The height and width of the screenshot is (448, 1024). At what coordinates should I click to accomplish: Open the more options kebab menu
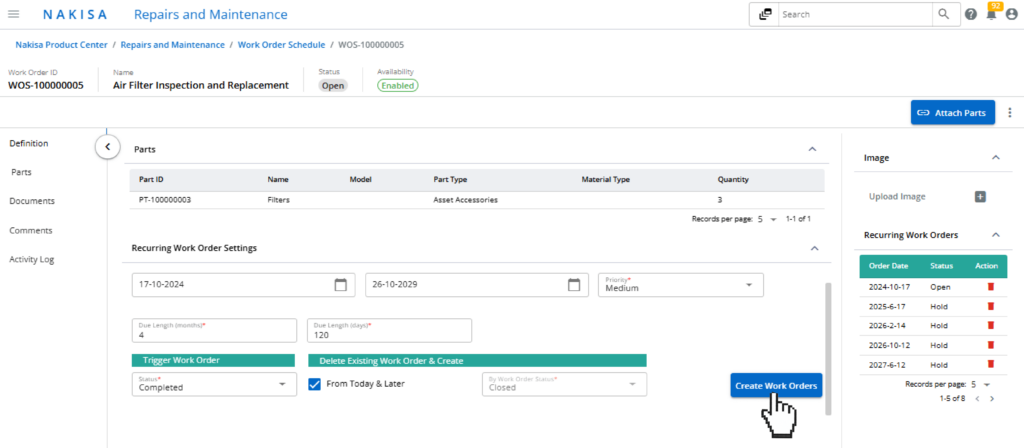point(1010,113)
